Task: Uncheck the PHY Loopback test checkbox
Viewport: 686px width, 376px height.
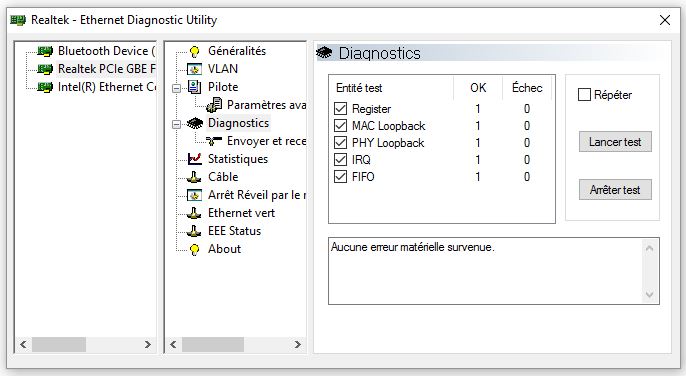Action: click(340, 143)
